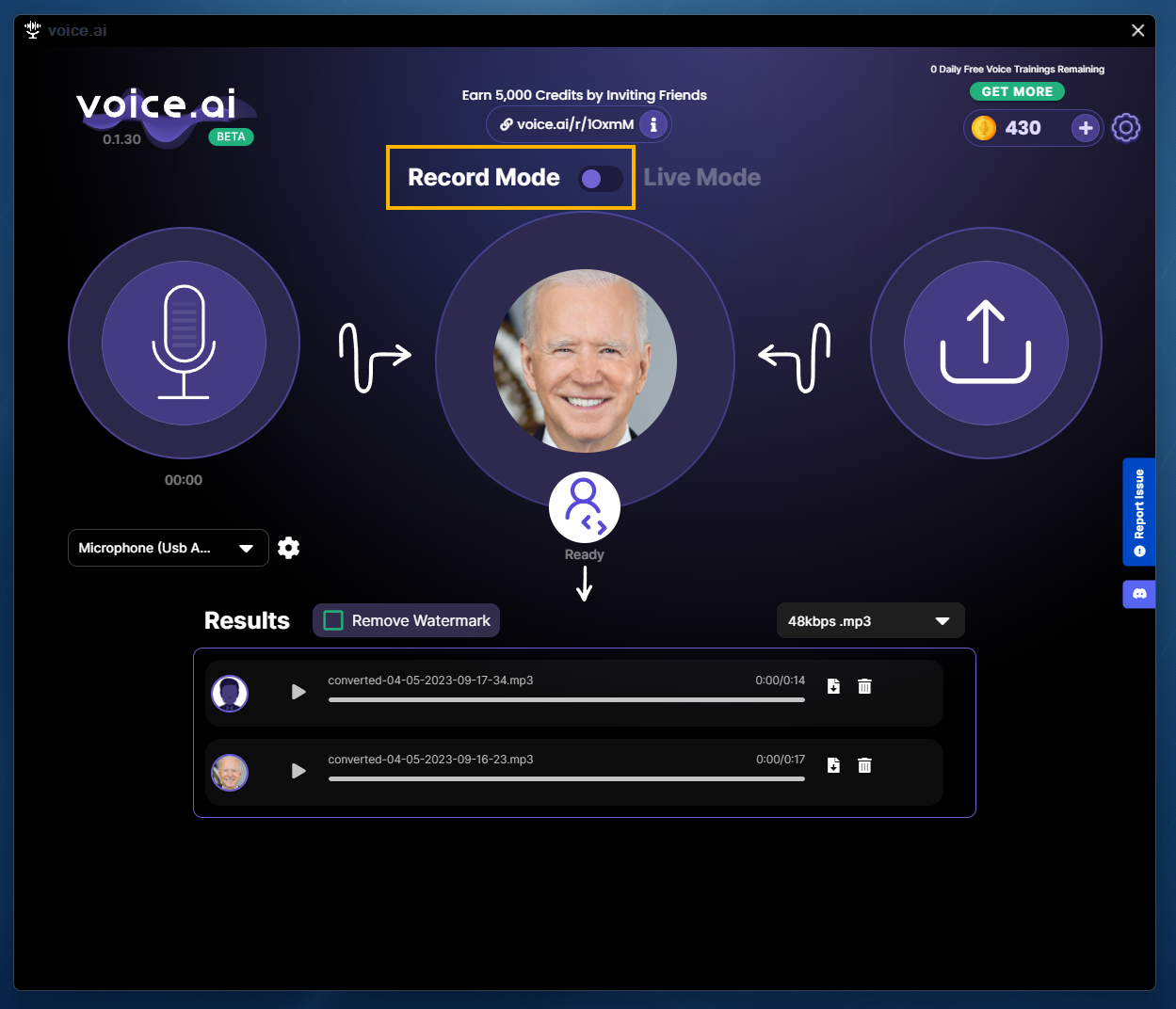1176x1009 pixels.
Task: Select the Record Mode label
Action: (484, 178)
